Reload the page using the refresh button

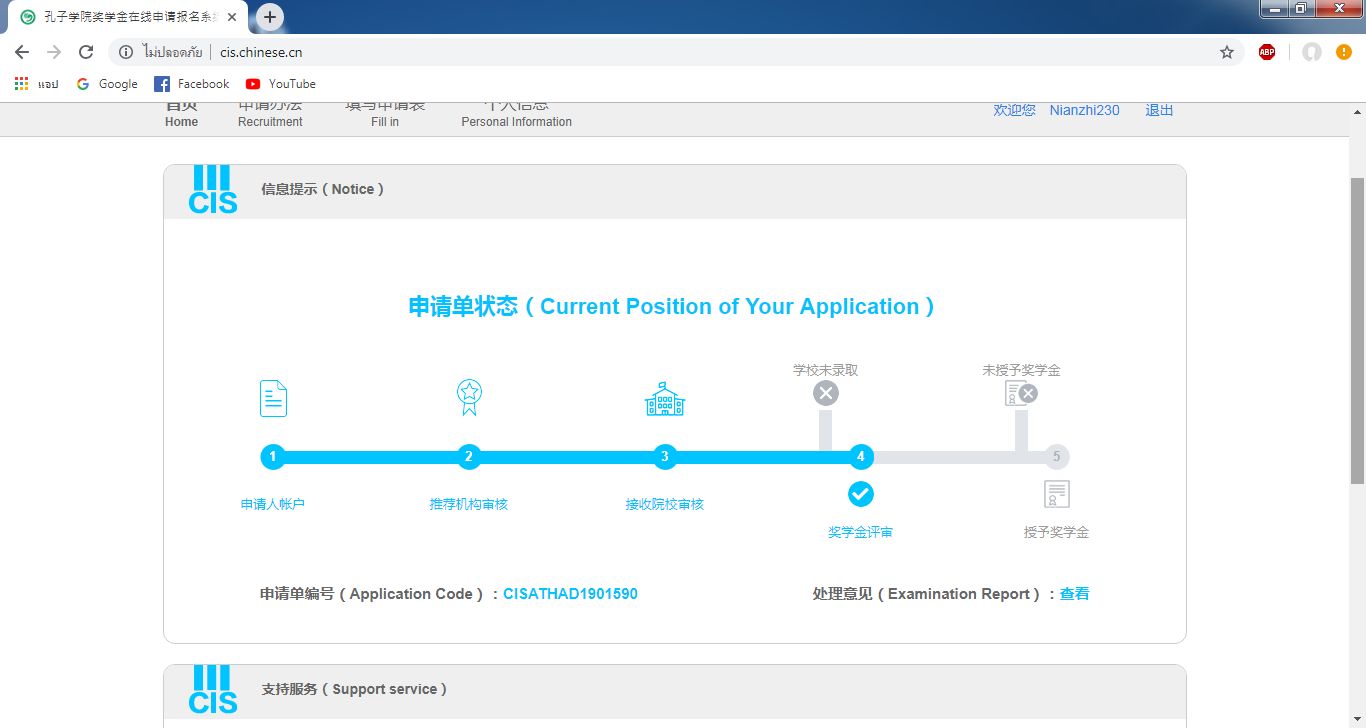[x=86, y=52]
